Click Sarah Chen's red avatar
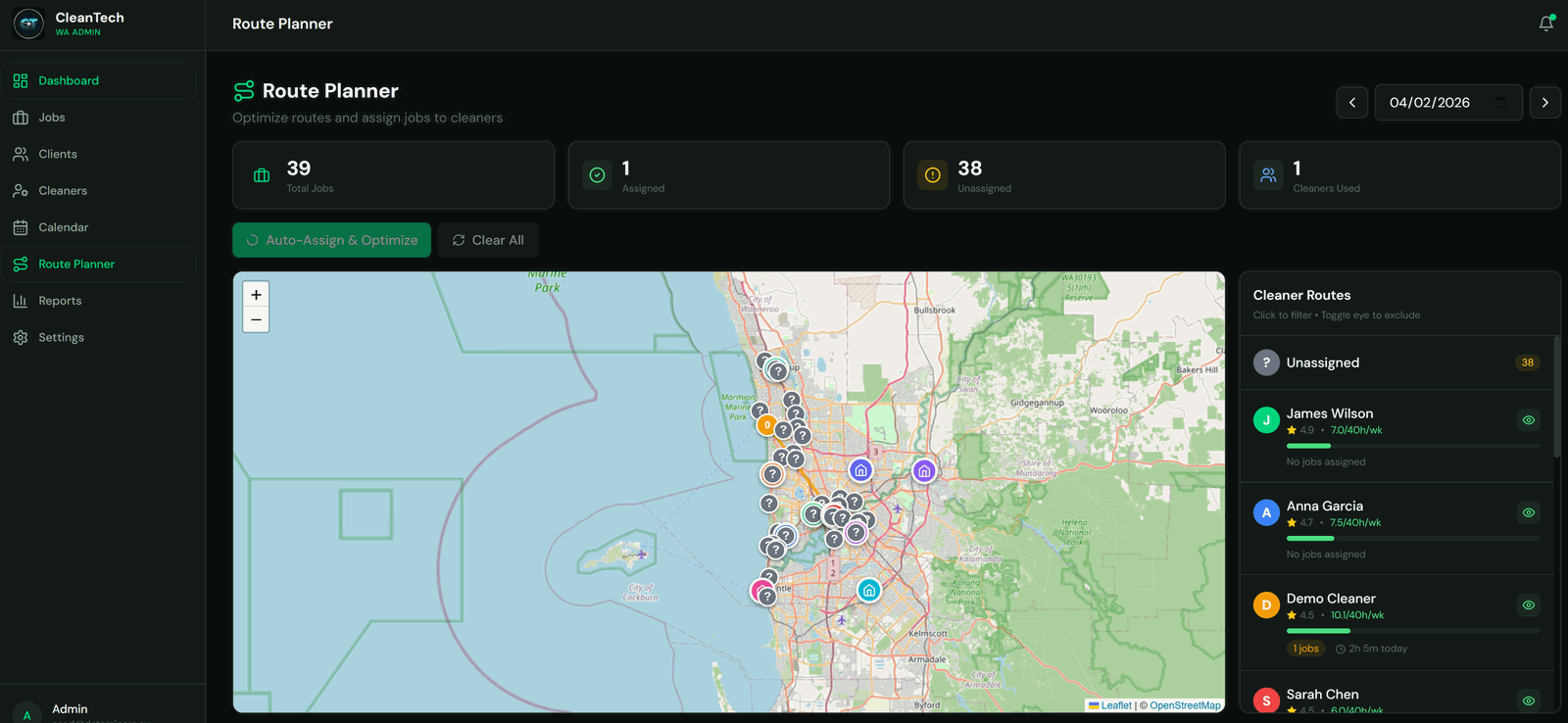 click(1266, 700)
